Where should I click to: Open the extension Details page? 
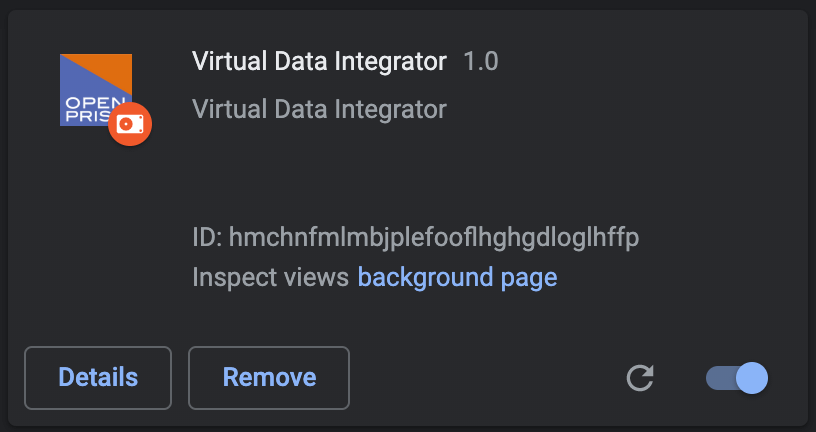click(98, 378)
